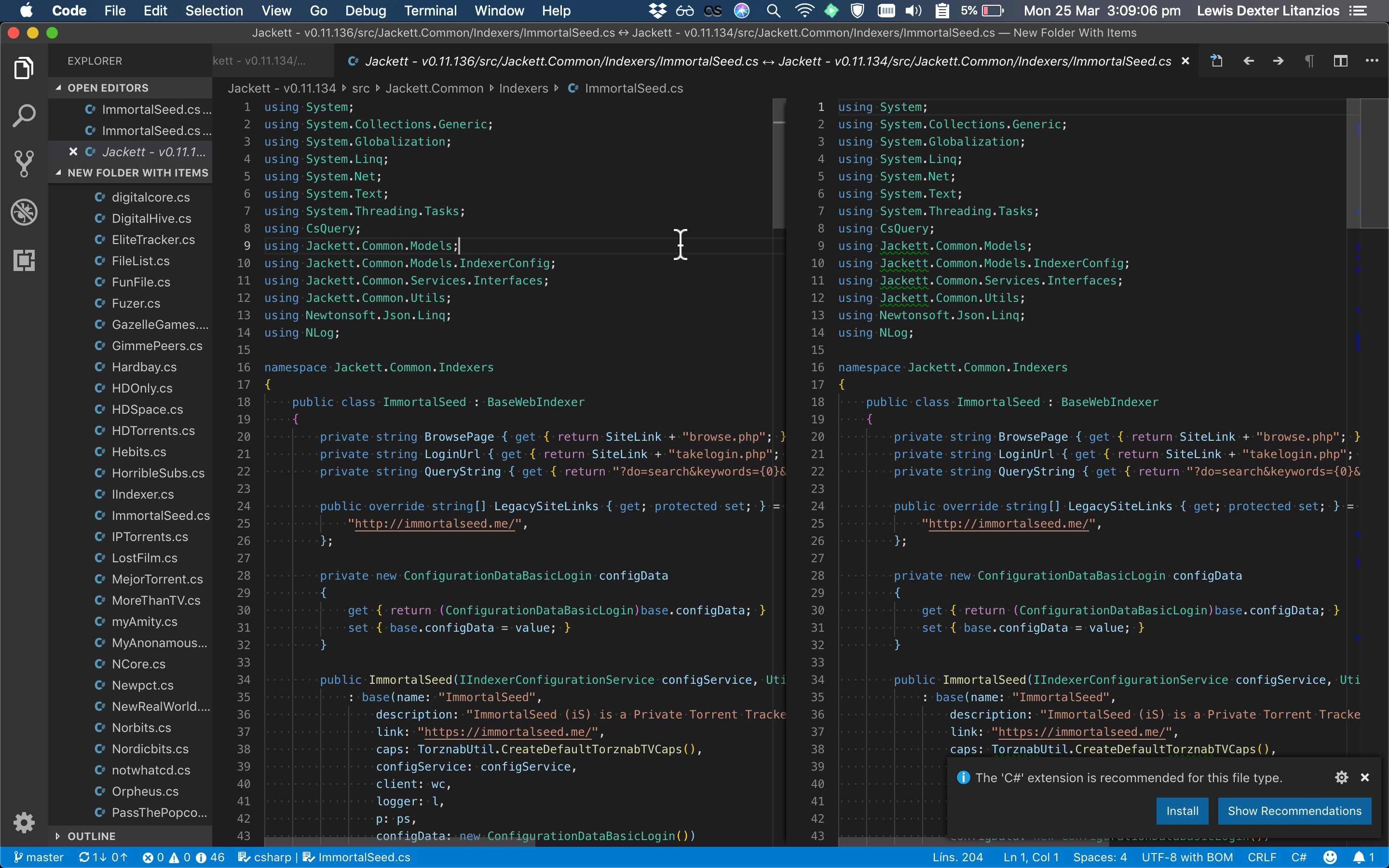Toggle render whitespace with the pilcrow icon
Screen dimensions: 1389x868
point(1309,61)
